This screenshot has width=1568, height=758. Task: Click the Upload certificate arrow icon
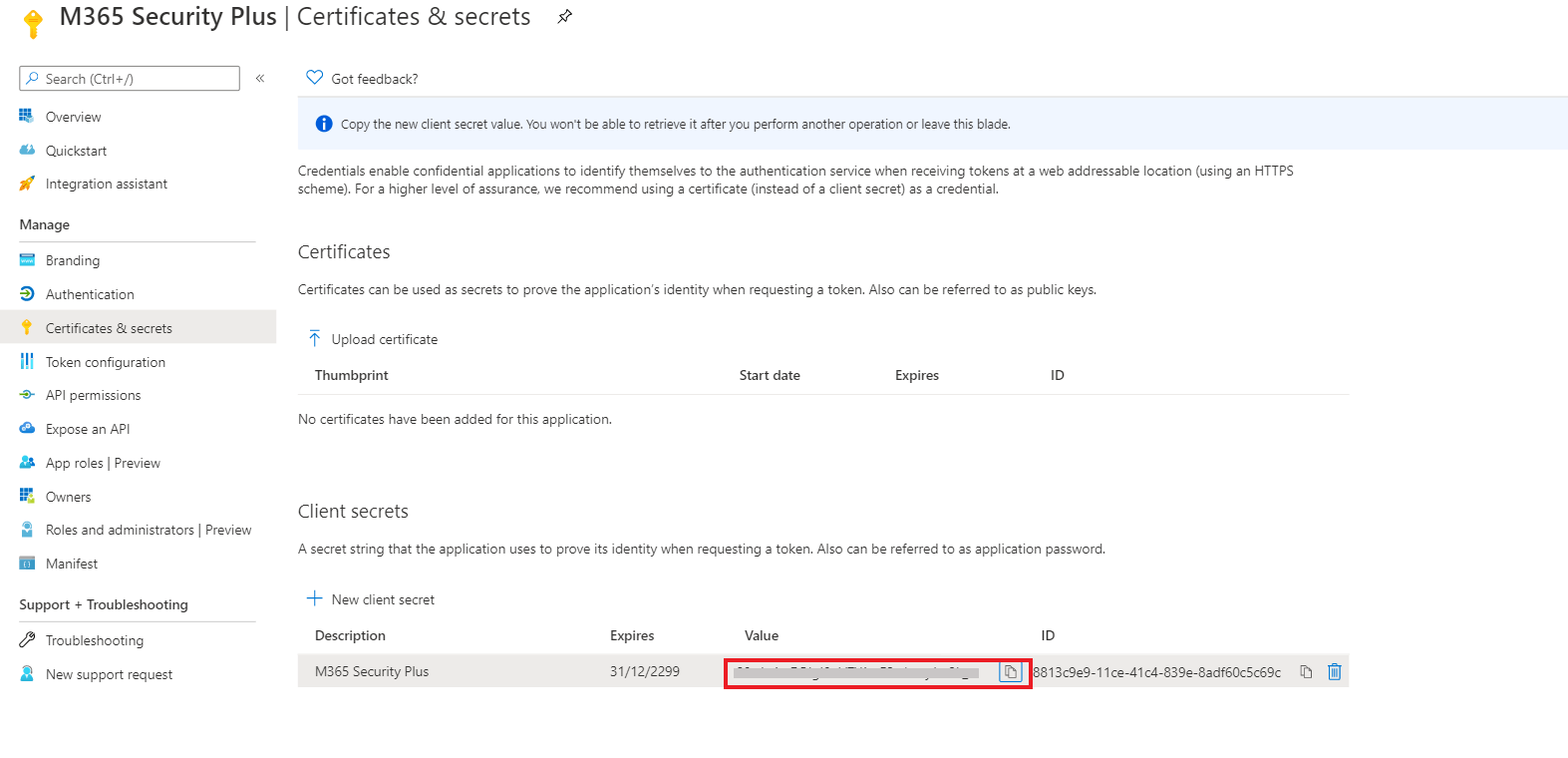coord(315,339)
